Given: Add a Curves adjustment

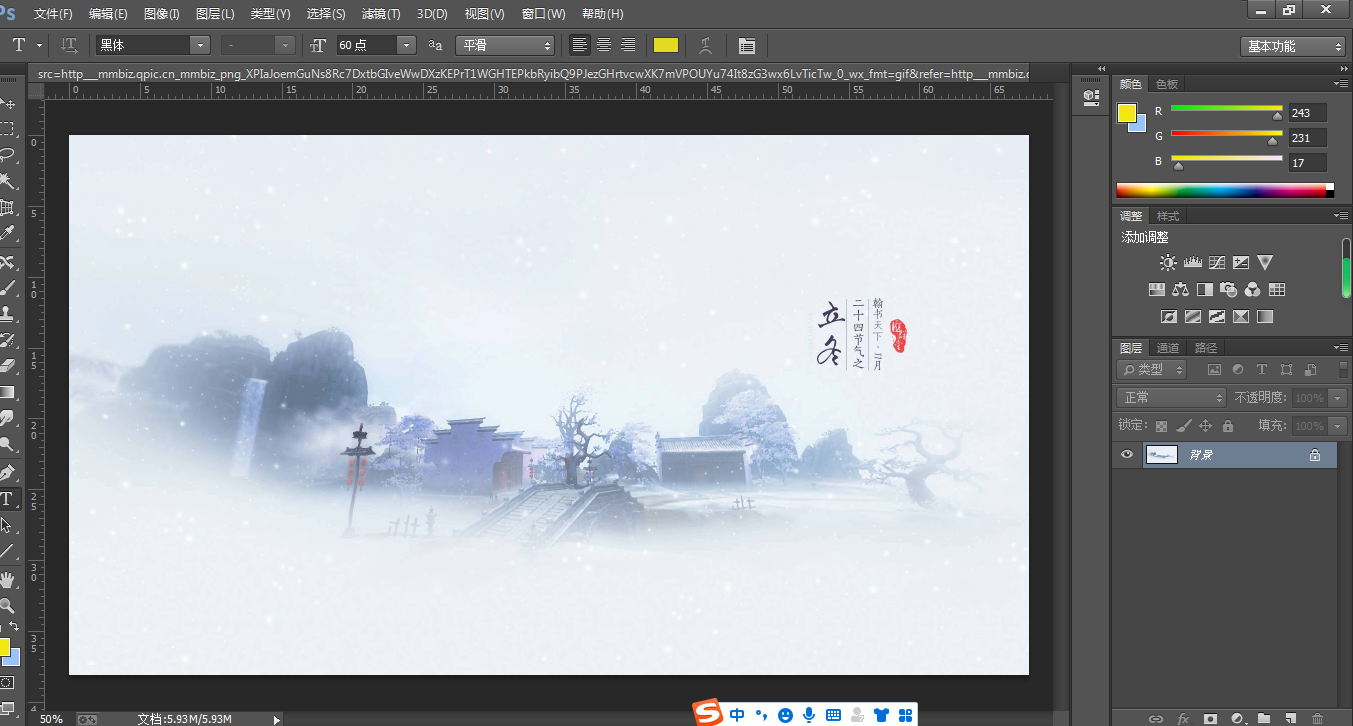Looking at the screenshot, I should pyautogui.click(x=1217, y=263).
